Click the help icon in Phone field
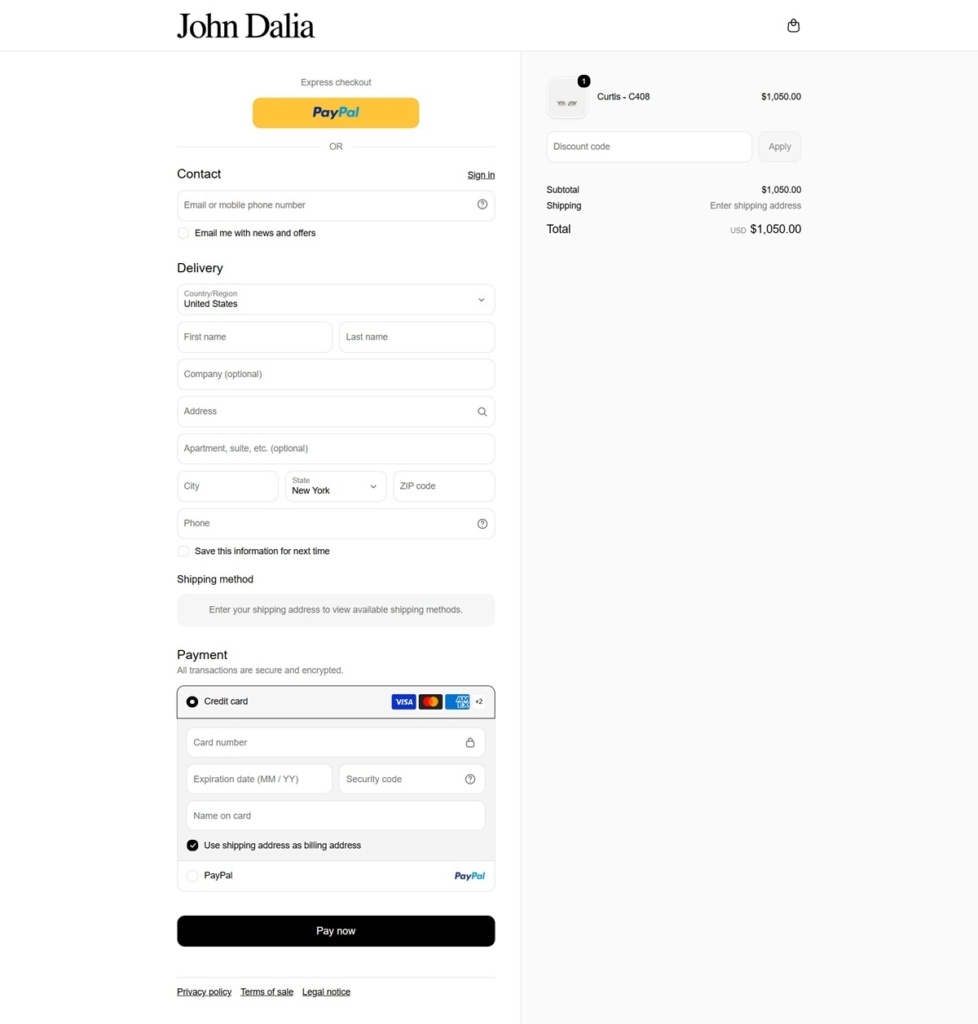Image resolution: width=978 pixels, height=1024 pixels. (482, 524)
